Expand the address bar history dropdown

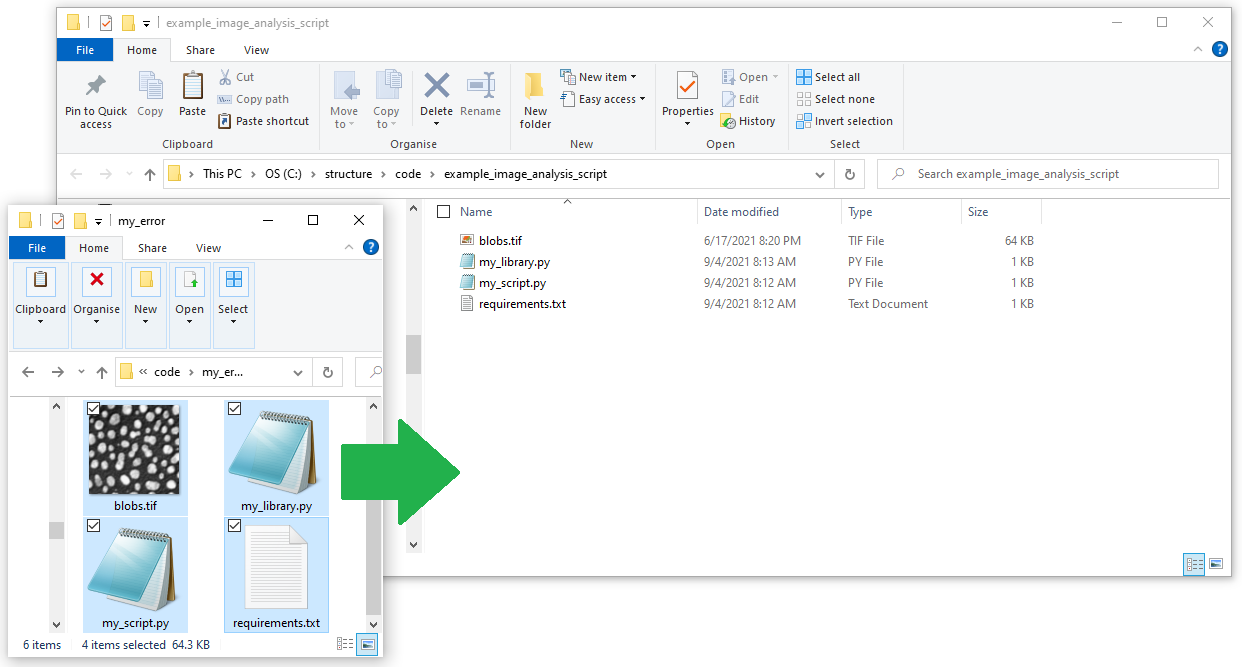[820, 174]
